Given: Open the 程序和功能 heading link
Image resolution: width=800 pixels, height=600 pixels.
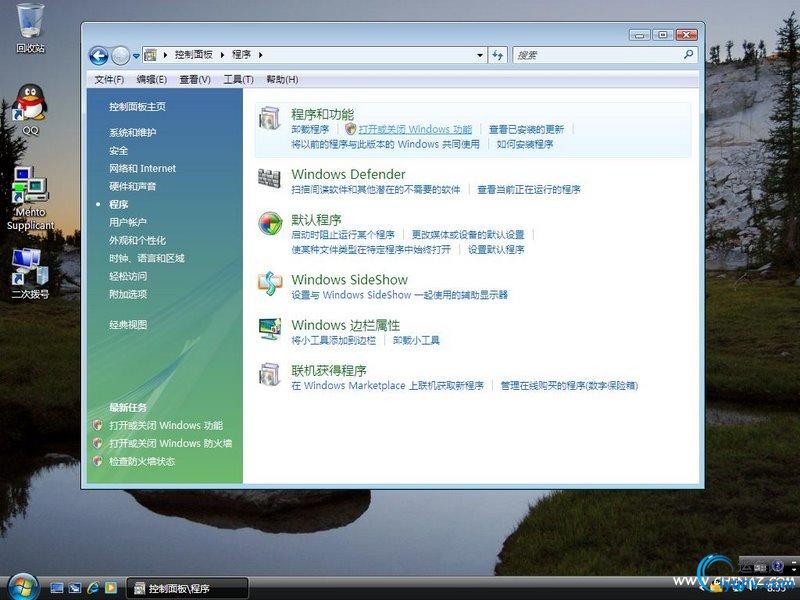Looking at the screenshot, I should point(322,114).
